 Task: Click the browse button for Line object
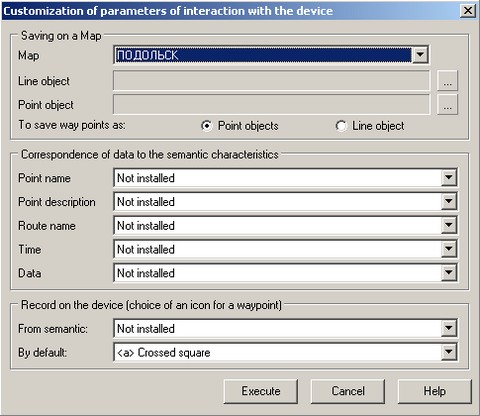point(447,81)
